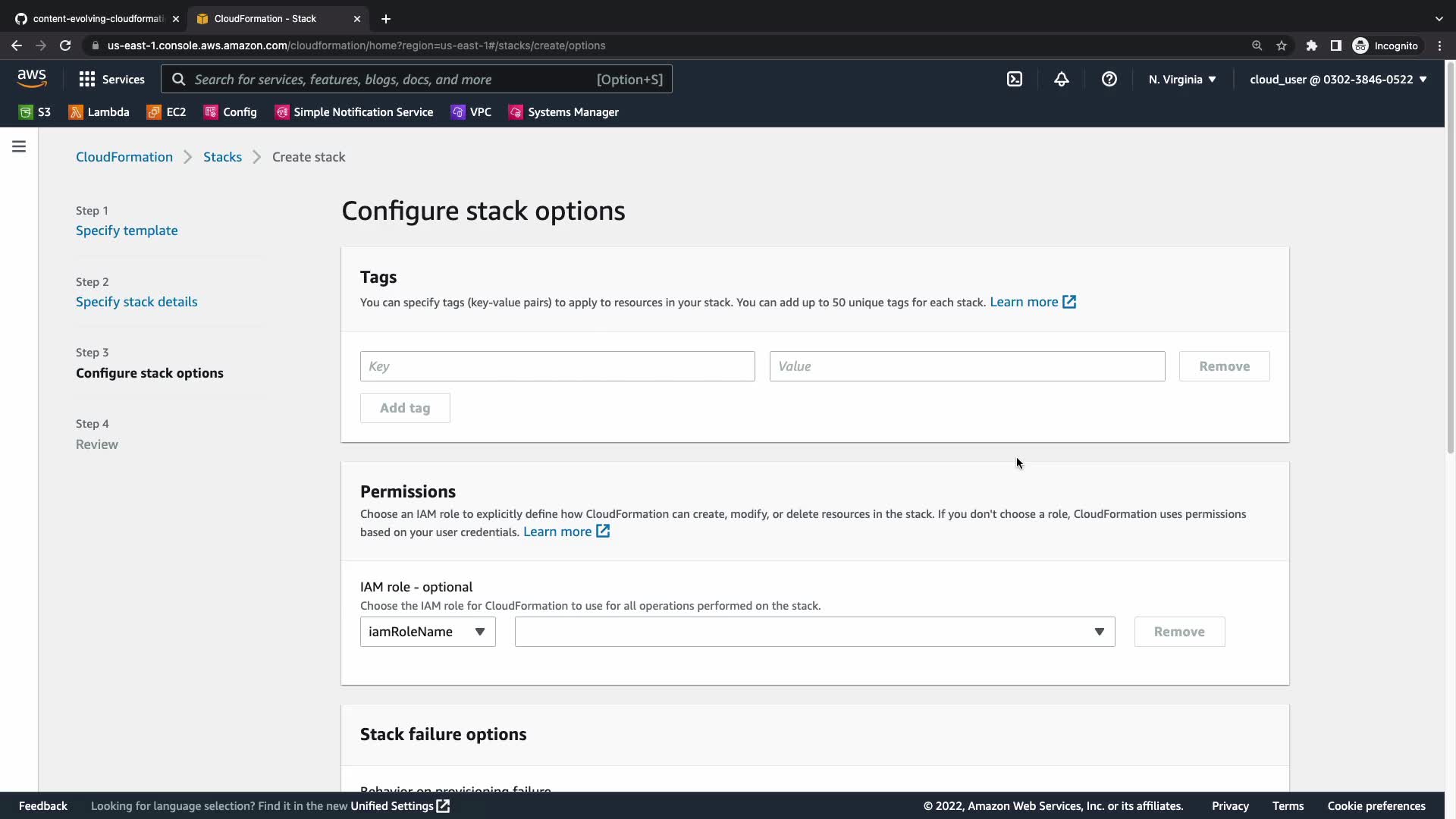Click into the tag Key input field
The width and height of the screenshot is (1456, 819).
(x=557, y=366)
